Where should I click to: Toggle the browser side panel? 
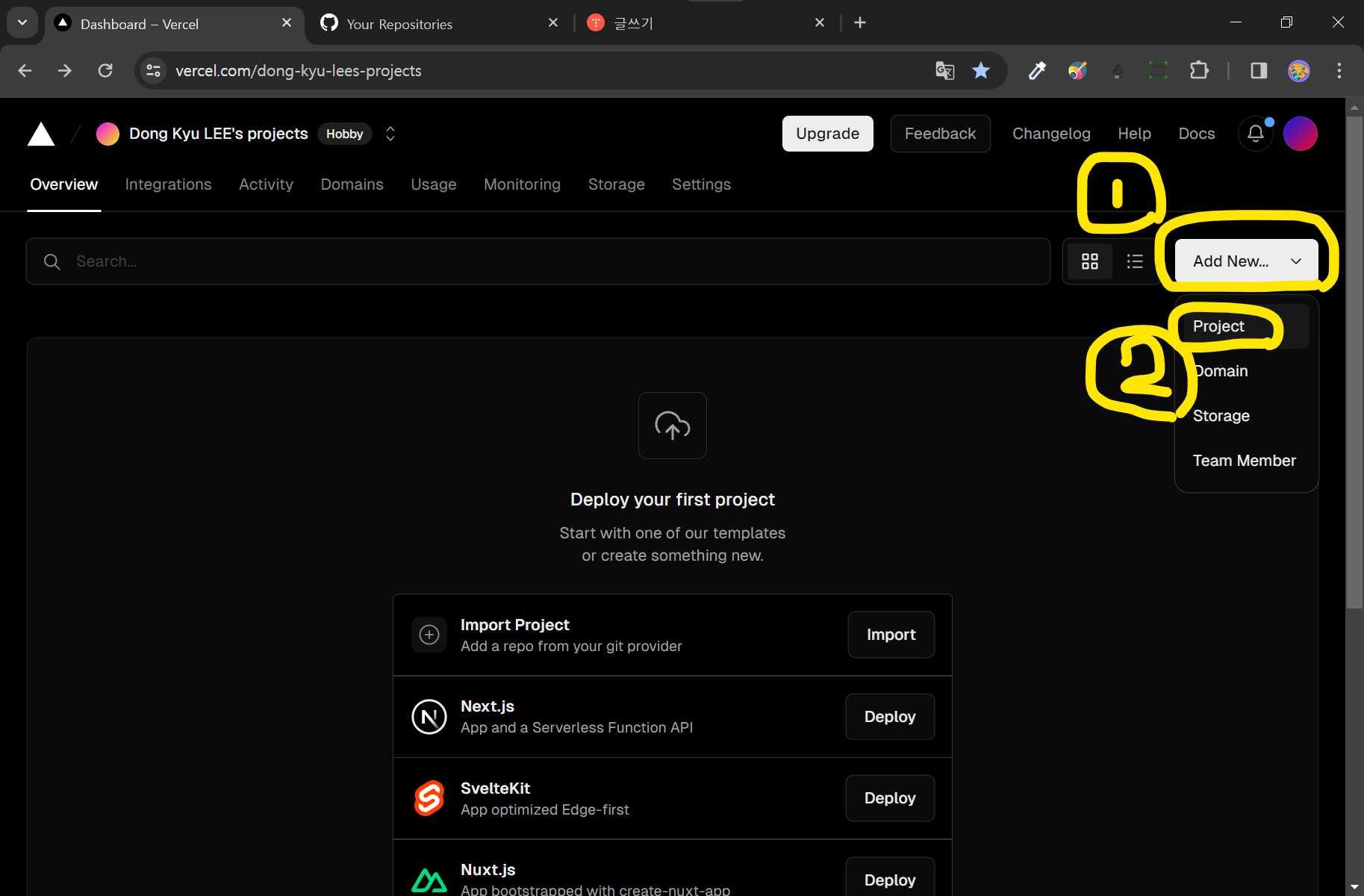pos(1259,70)
